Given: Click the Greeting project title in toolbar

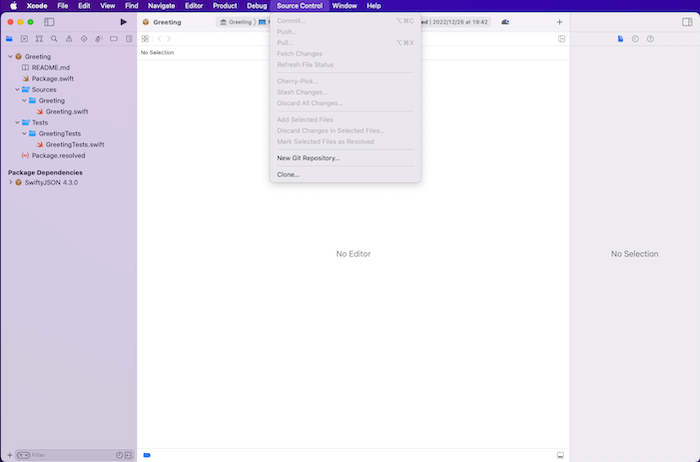Looking at the screenshot, I should point(167,22).
